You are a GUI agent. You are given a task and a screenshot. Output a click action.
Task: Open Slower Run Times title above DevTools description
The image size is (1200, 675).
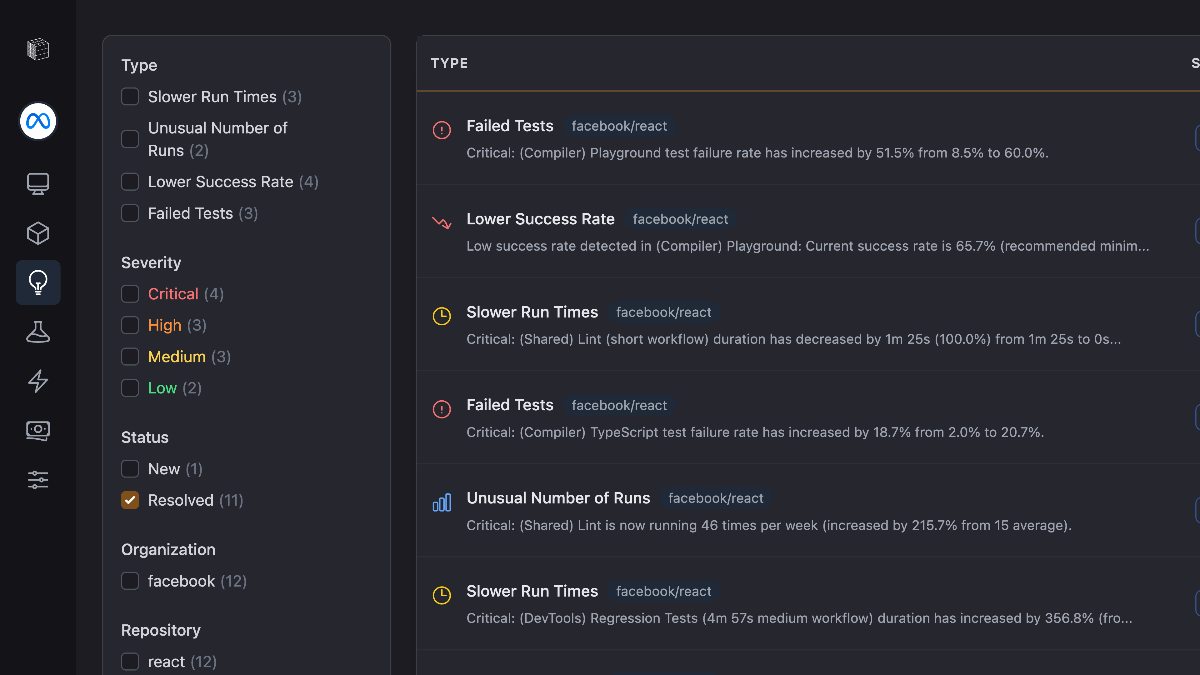(532, 591)
